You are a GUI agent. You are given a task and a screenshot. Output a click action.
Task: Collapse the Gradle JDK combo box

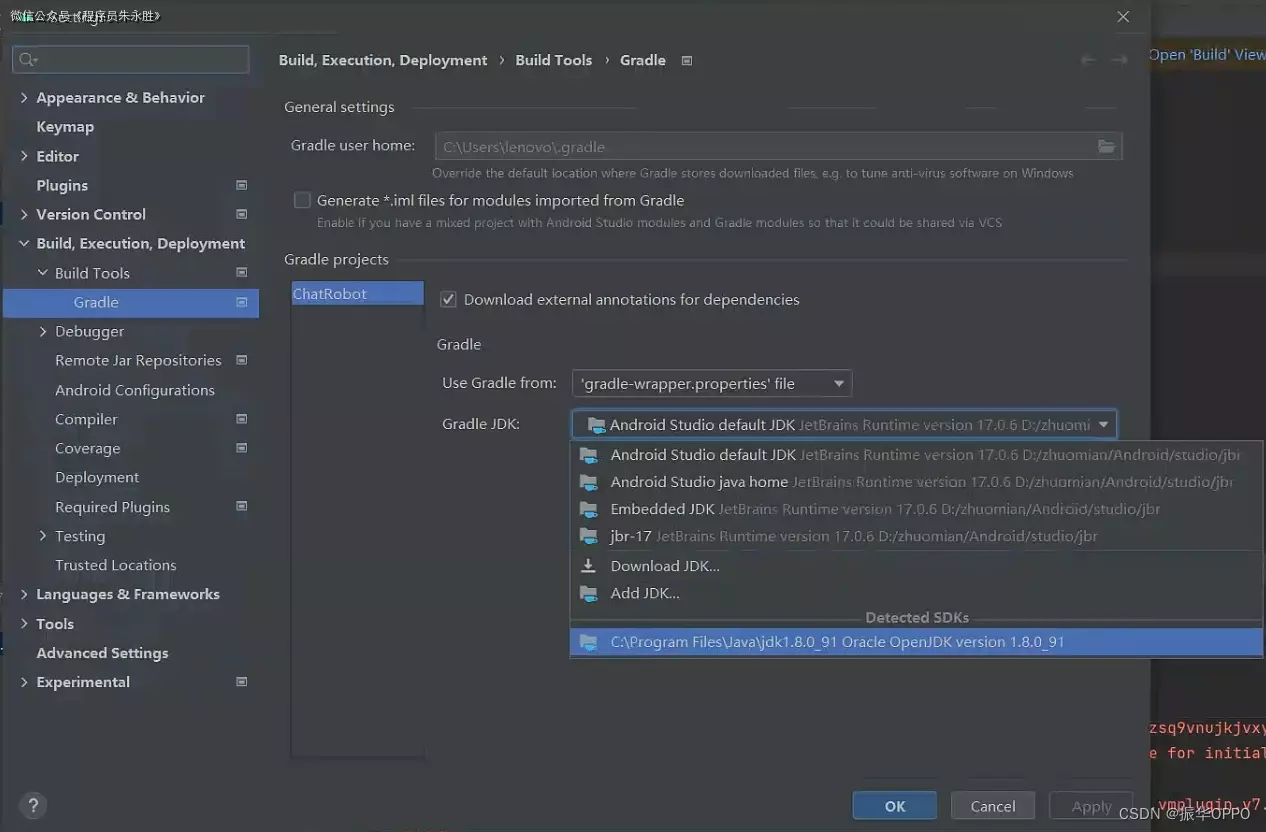[1103, 425]
